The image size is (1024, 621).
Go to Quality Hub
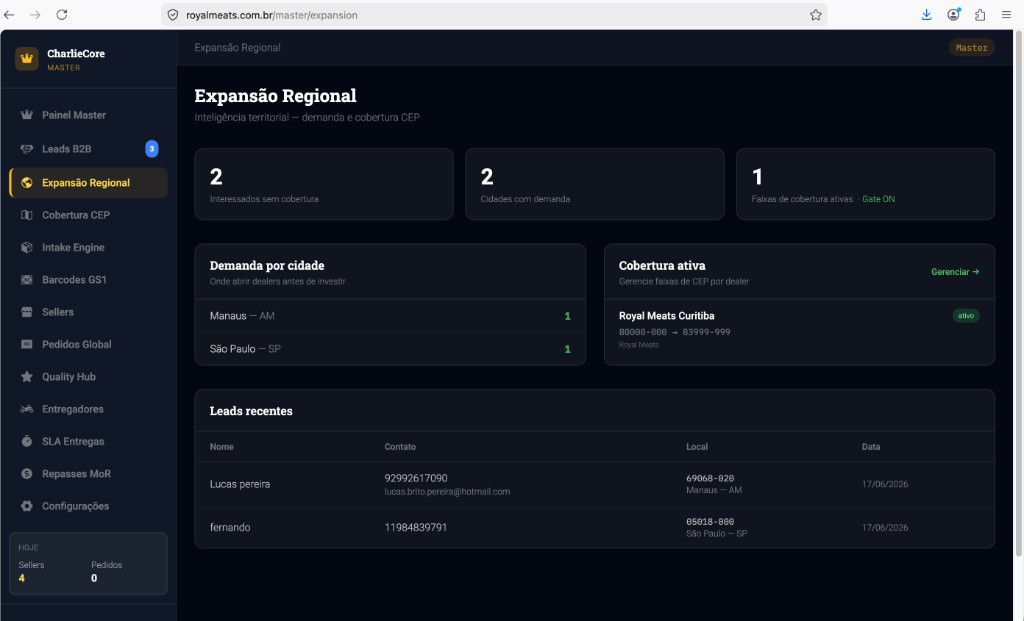pos(88,377)
